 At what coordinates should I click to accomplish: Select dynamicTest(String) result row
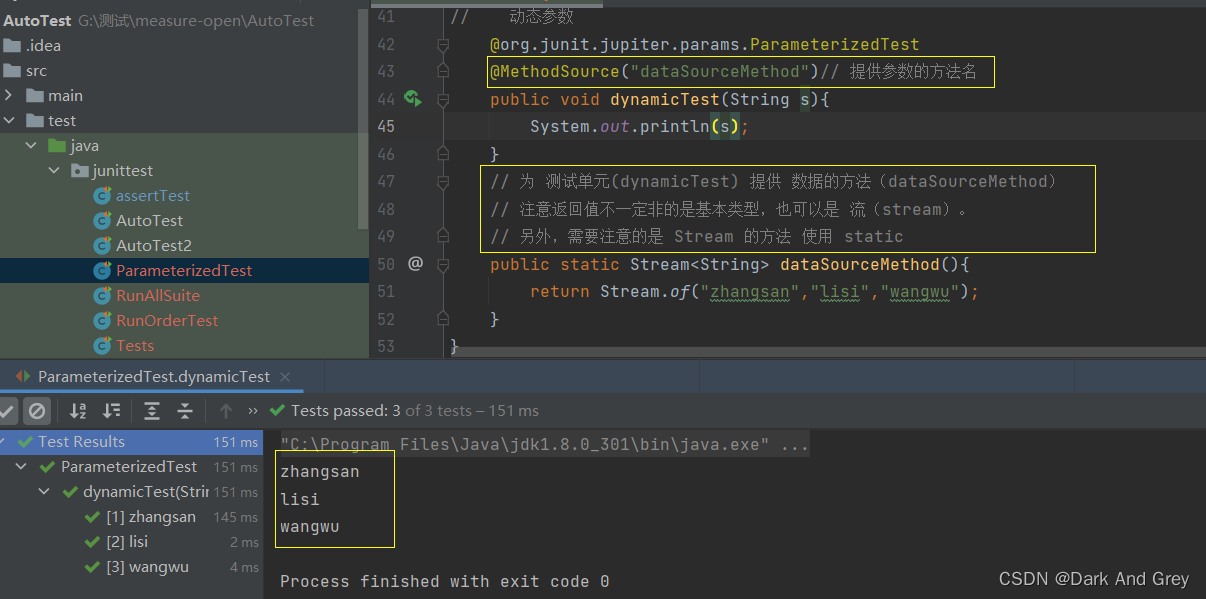(x=131, y=492)
